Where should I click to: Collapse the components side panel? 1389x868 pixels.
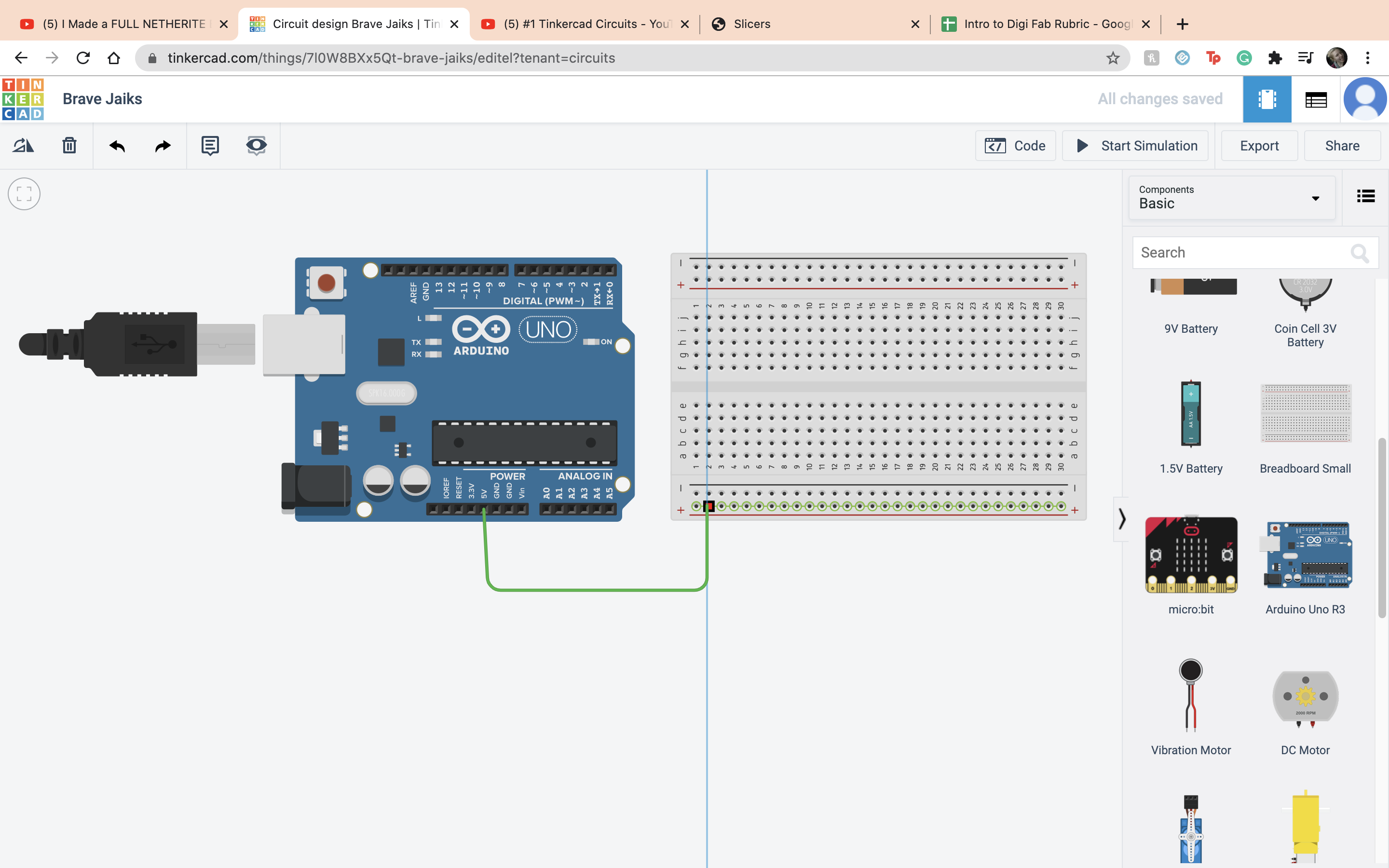[x=1121, y=519]
